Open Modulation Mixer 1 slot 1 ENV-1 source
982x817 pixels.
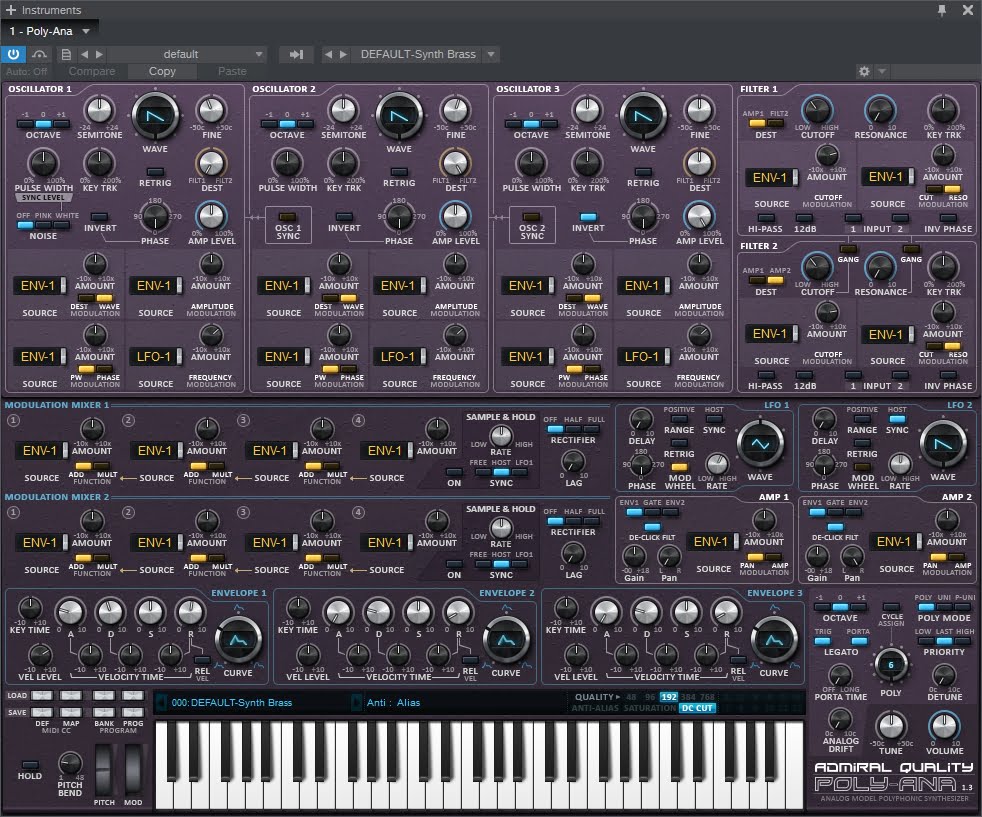pos(41,451)
